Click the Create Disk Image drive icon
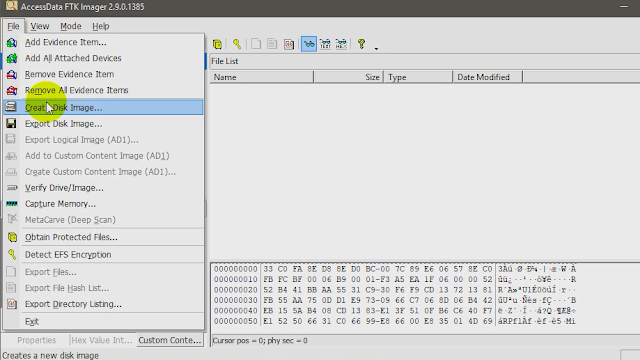The height and width of the screenshot is (360, 640). click(x=11, y=107)
